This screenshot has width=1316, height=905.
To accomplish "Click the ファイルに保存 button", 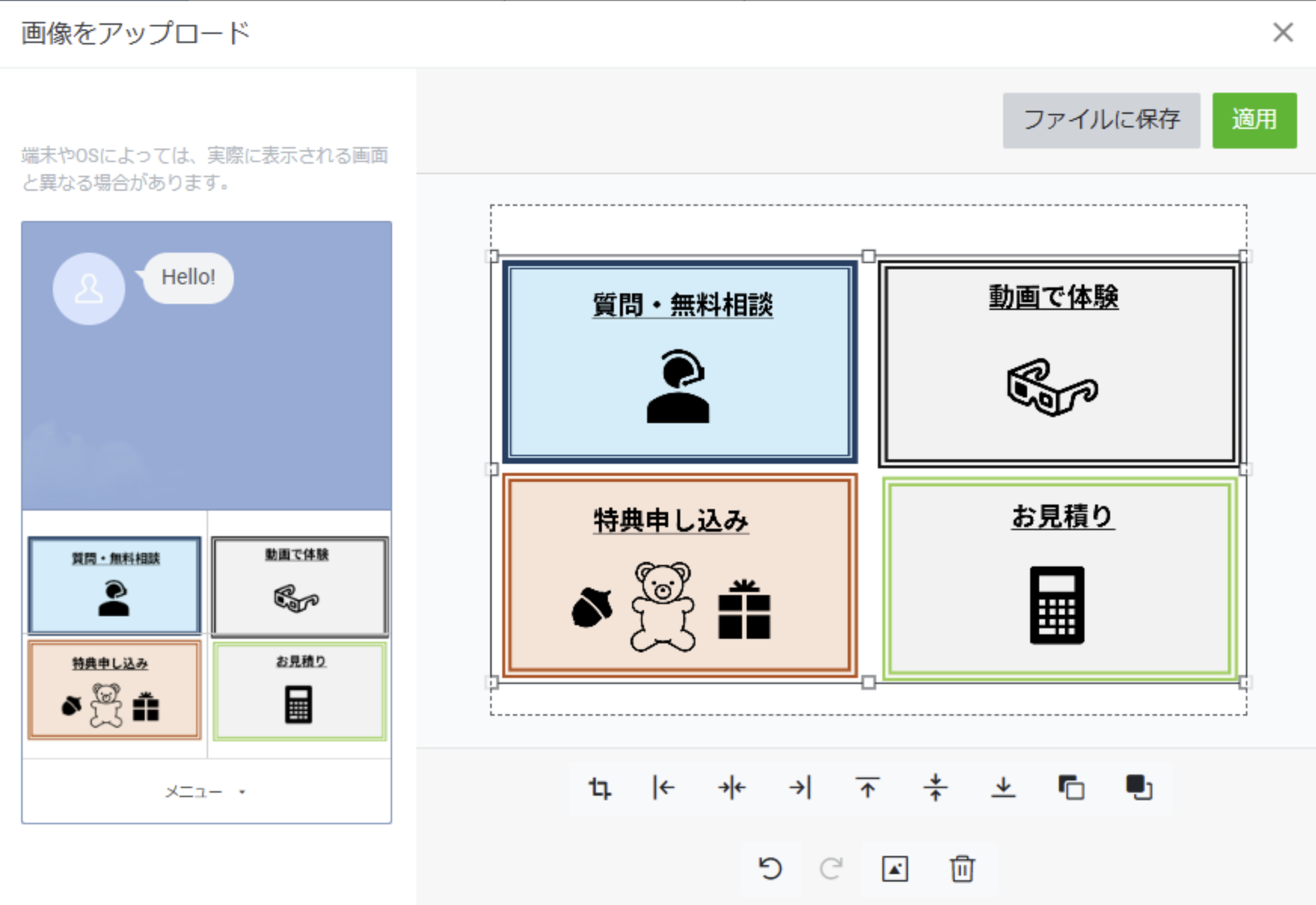I will 1101,120.
